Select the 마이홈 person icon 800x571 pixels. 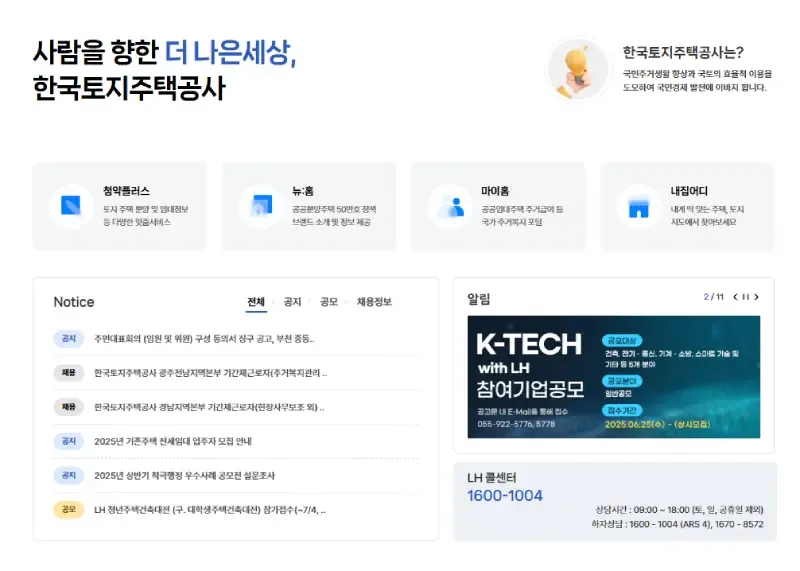tap(449, 206)
